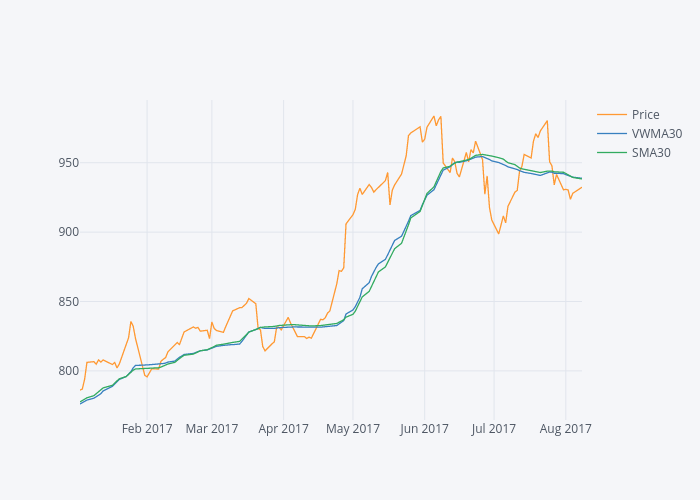Click the May 2017 axis tick label

[352, 429]
